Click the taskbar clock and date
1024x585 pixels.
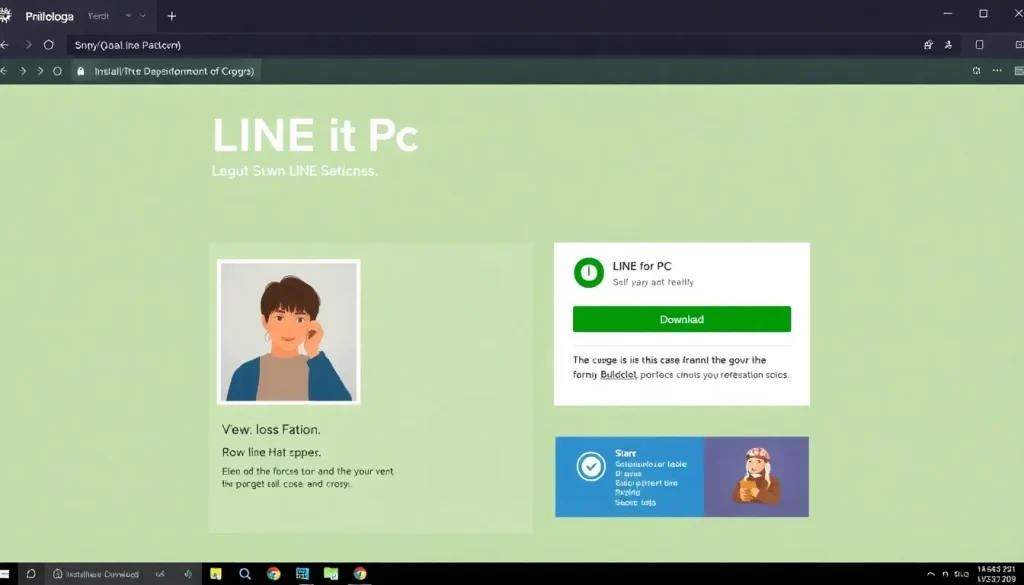click(996, 574)
